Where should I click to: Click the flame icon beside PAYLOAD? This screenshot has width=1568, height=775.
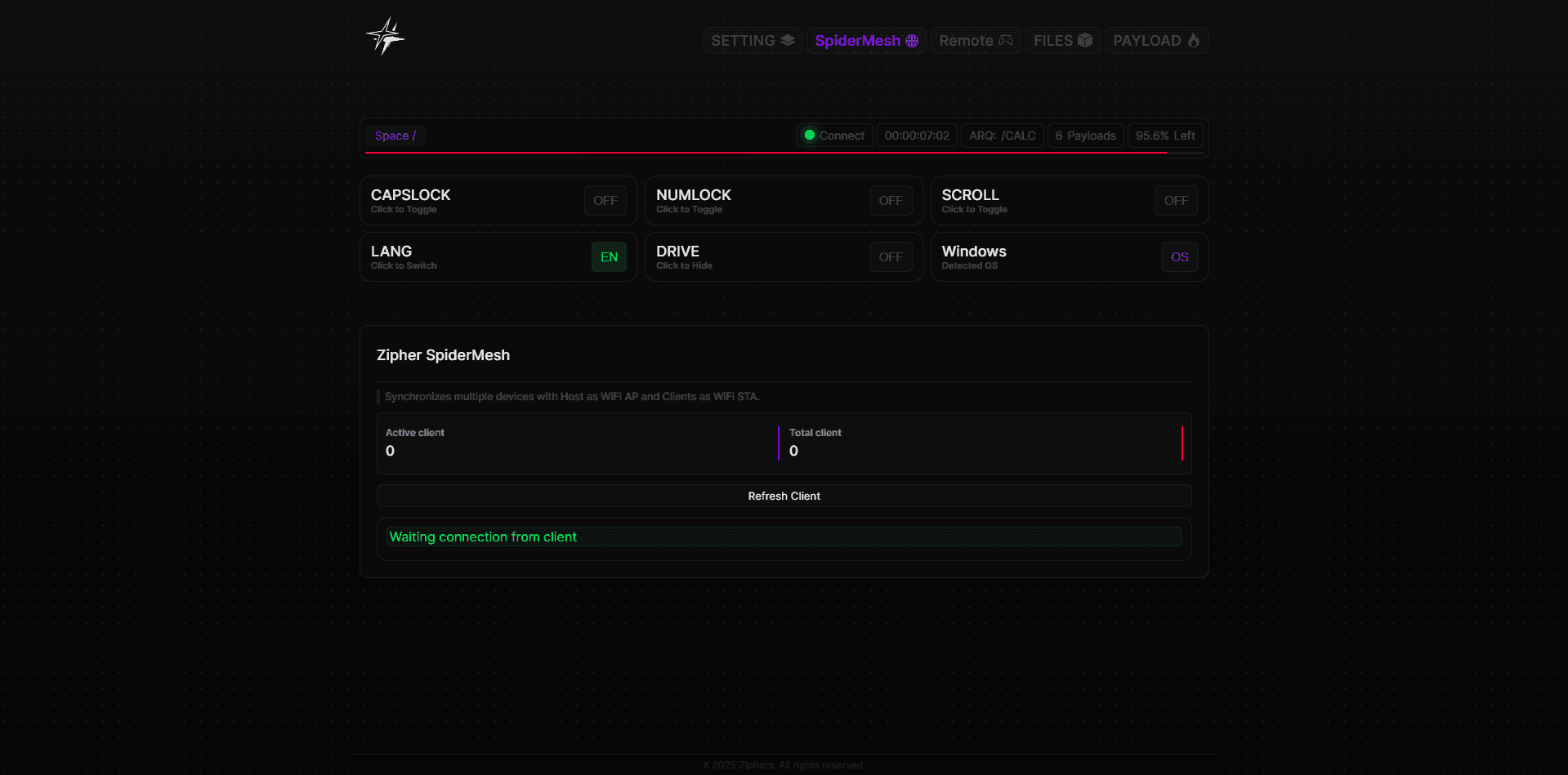pos(1194,40)
